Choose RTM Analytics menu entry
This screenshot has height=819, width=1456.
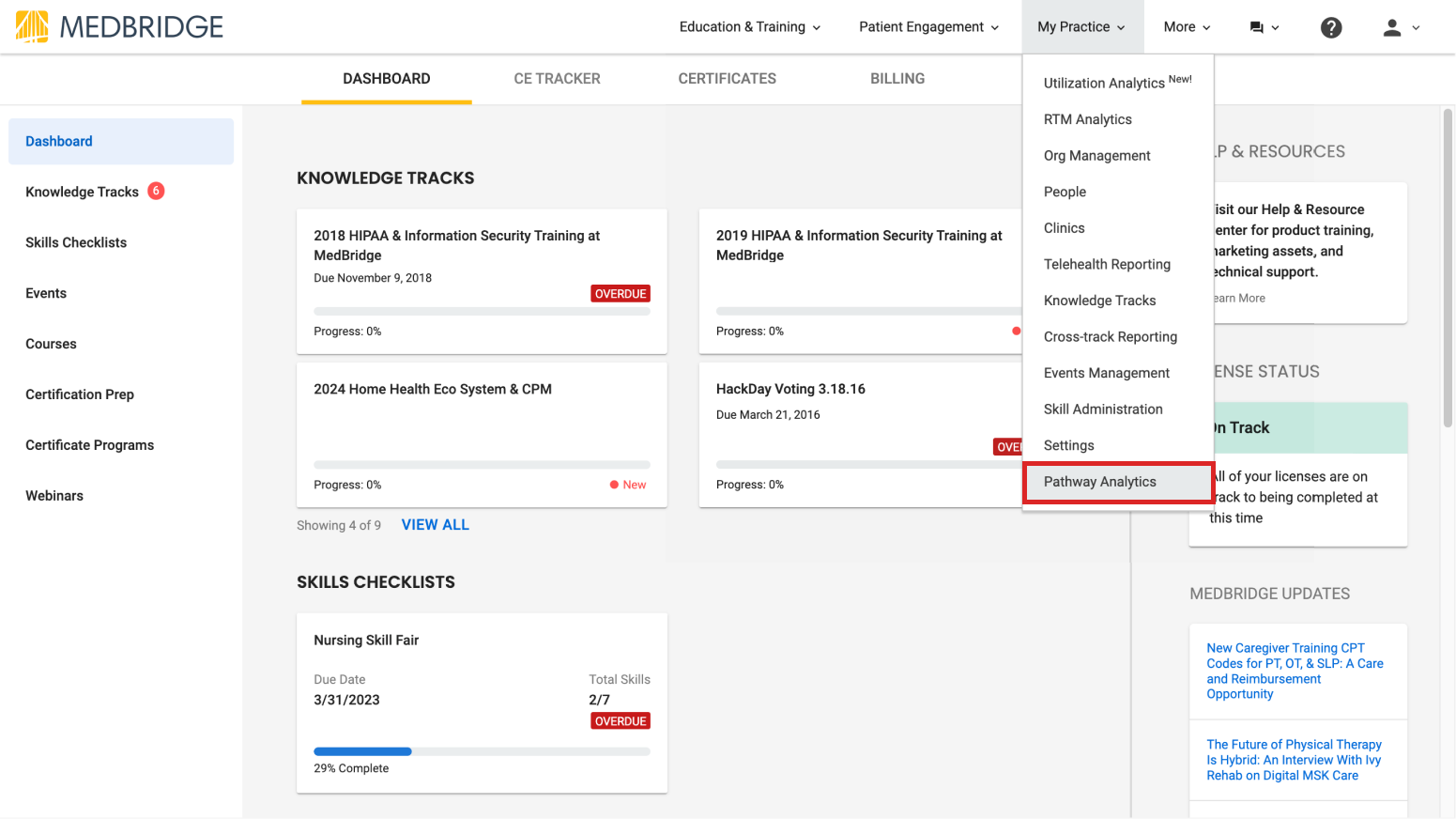click(x=1087, y=118)
